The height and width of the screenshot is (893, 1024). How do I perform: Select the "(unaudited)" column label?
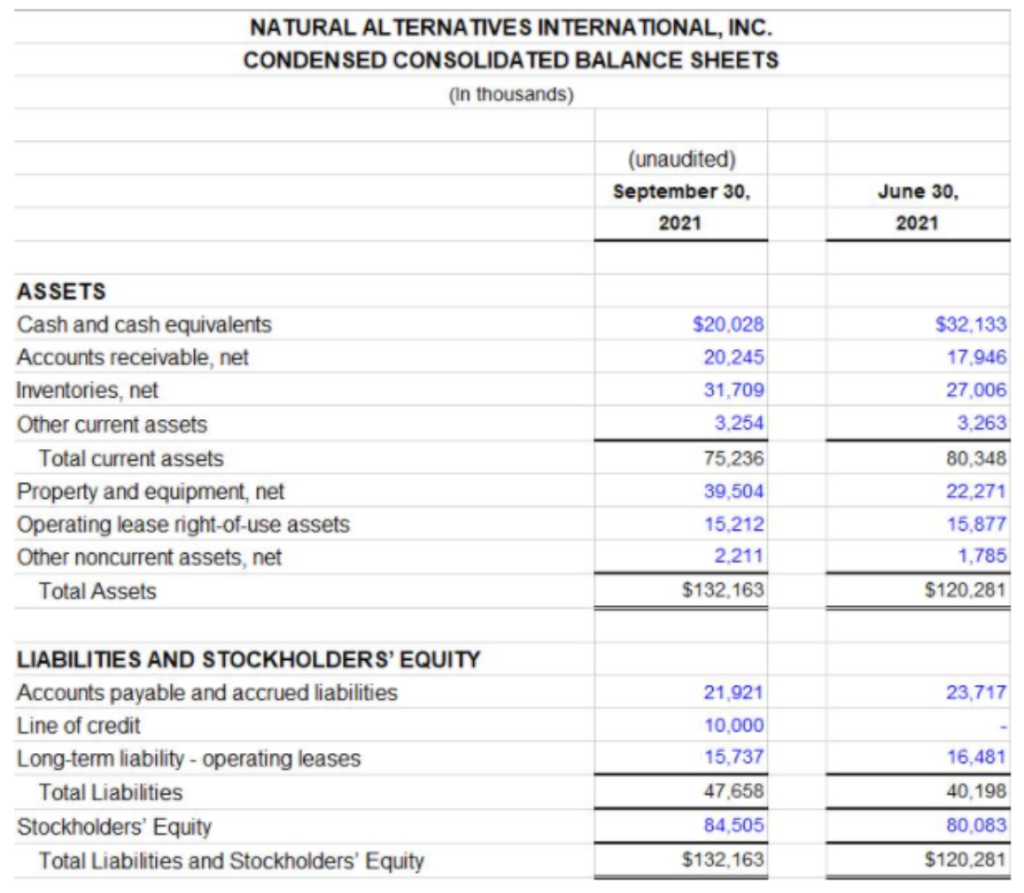click(x=681, y=159)
